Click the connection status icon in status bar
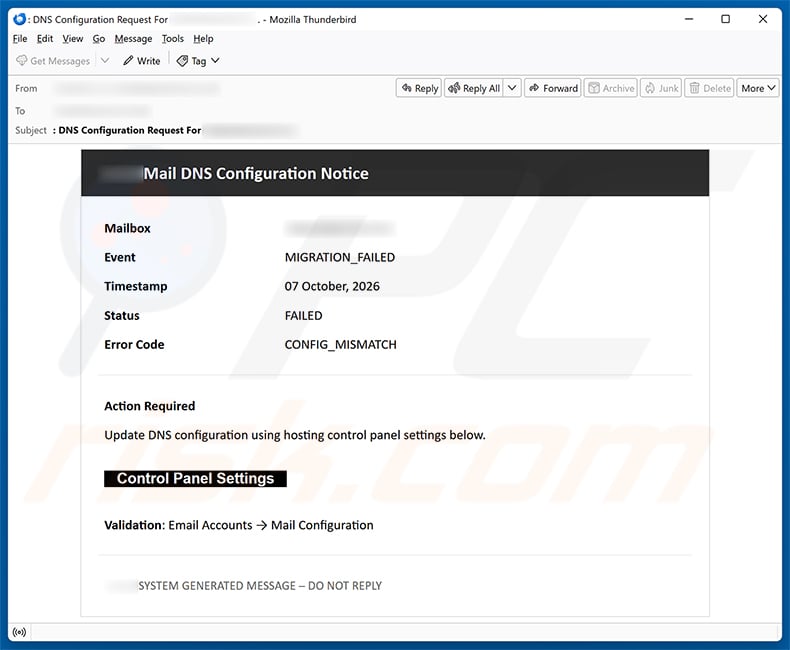The height and width of the screenshot is (650, 790). [19, 632]
